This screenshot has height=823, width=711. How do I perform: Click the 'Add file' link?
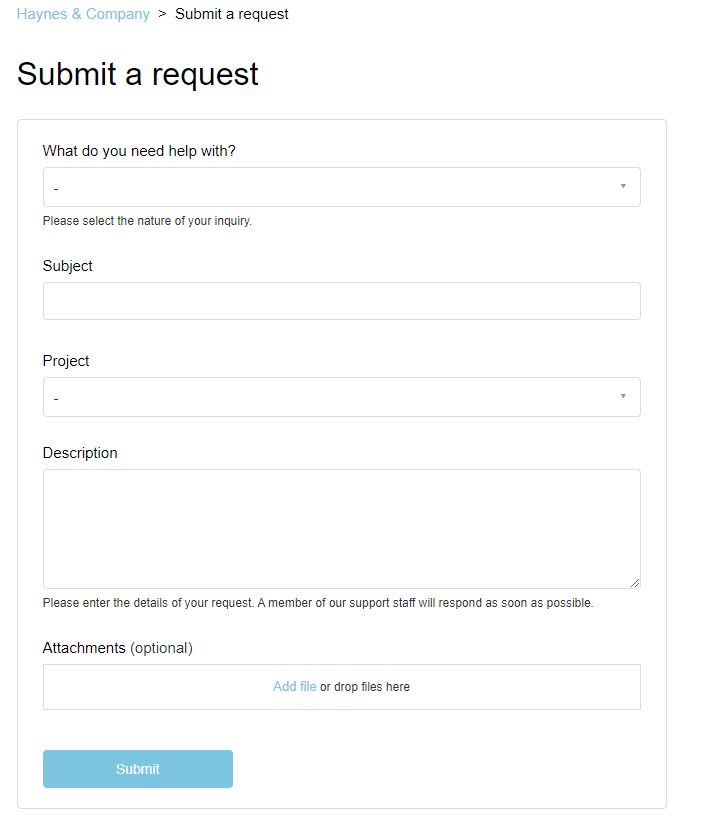pyautogui.click(x=294, y=687)
